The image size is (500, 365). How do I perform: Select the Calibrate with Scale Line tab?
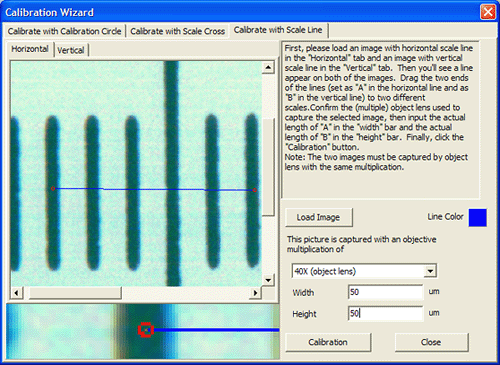click(278, 30)
